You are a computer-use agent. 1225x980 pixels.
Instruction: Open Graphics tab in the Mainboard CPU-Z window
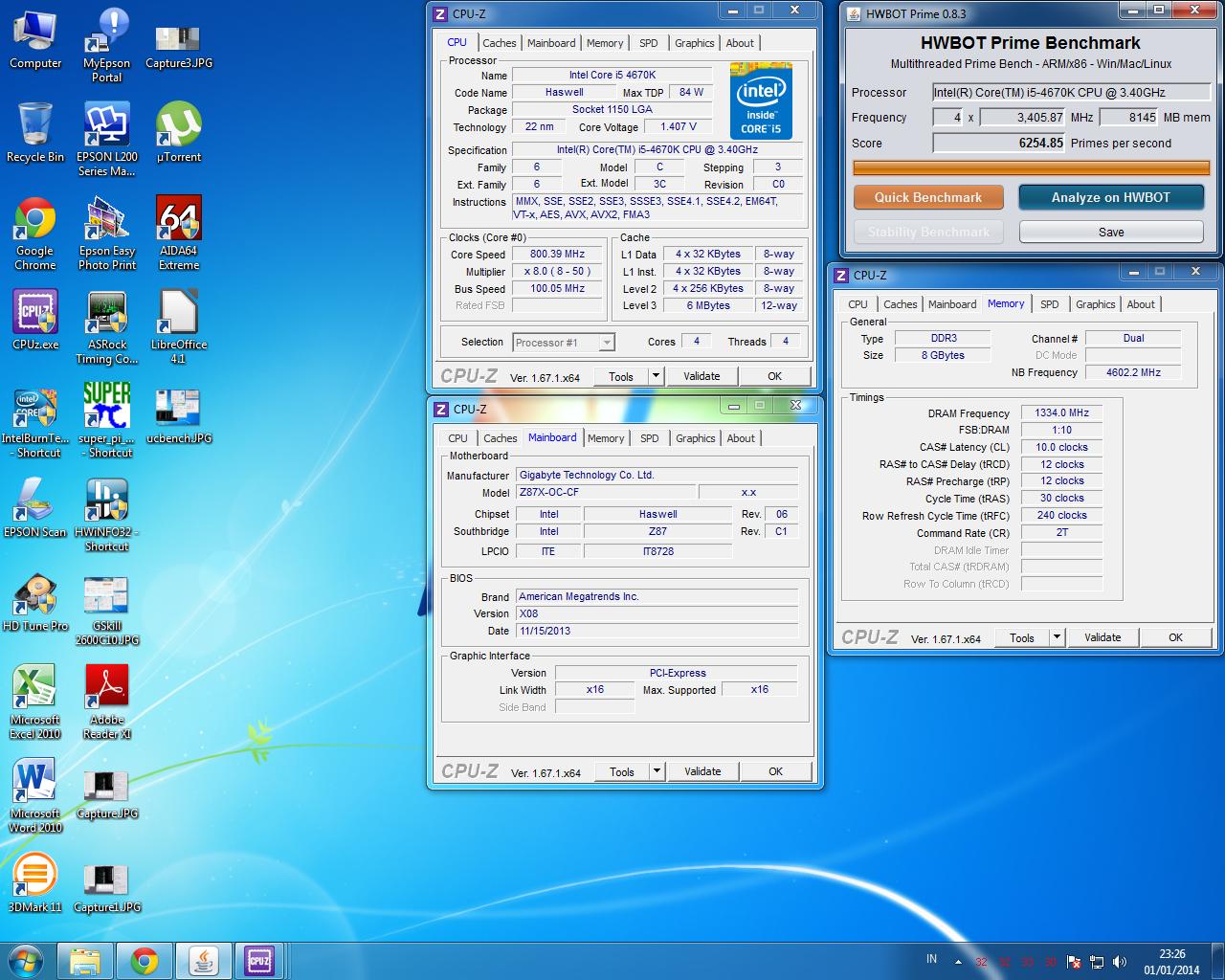(x=696, y=438)
